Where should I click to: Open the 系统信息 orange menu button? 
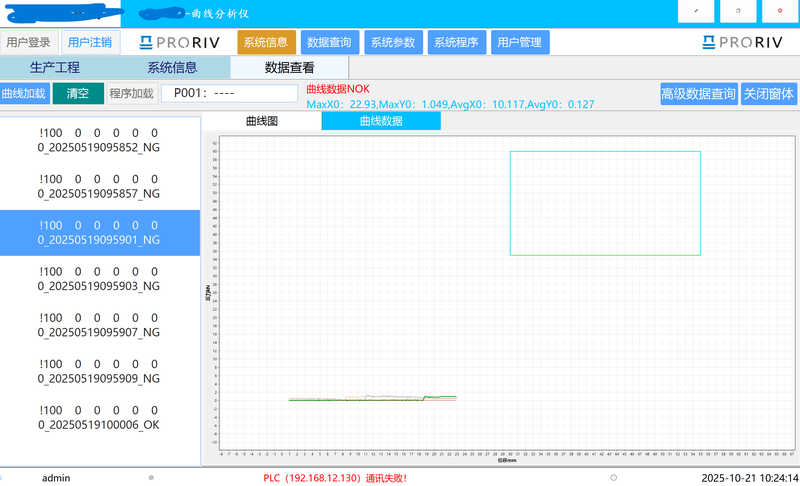click(x=266, y=42)
